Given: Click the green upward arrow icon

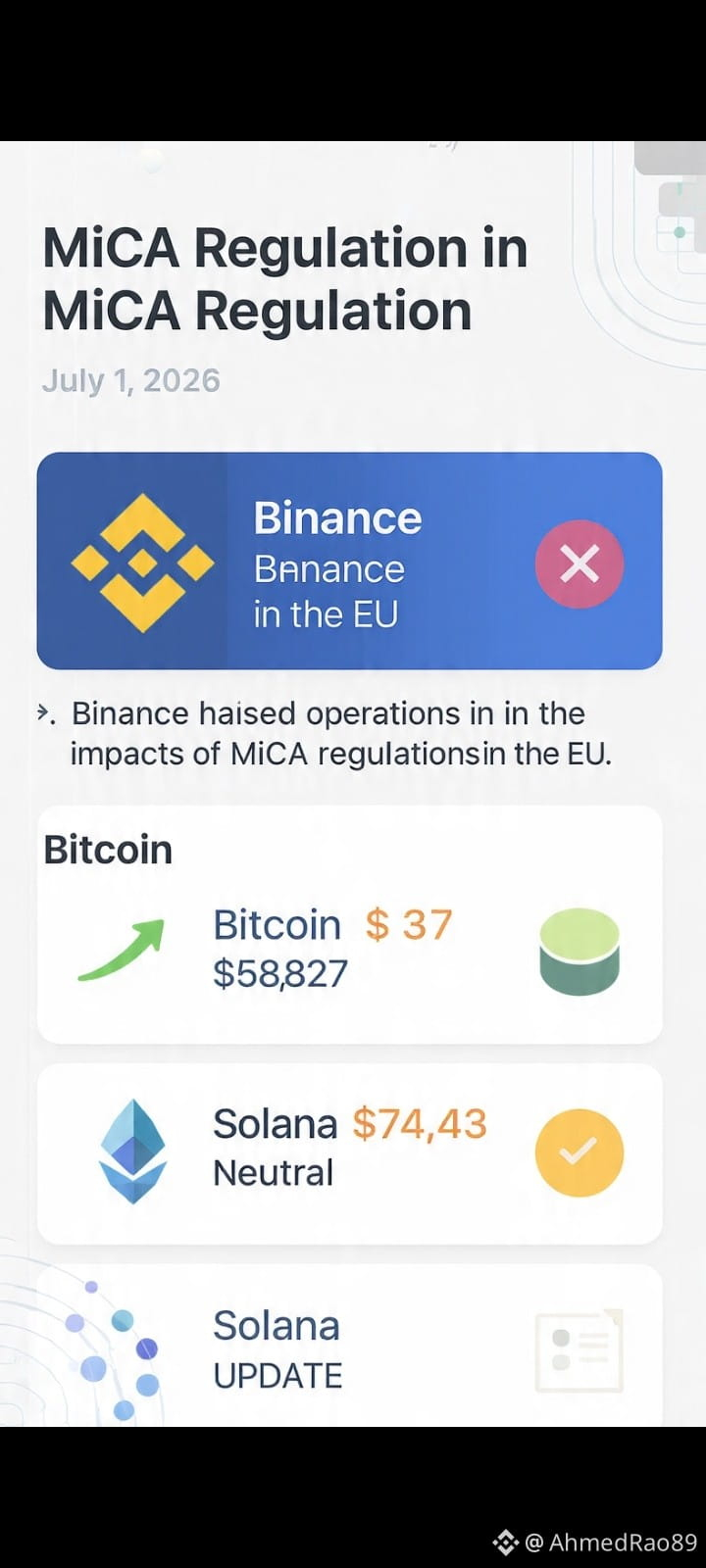Looking at the screenshot, I should click(x=122, y=951).
